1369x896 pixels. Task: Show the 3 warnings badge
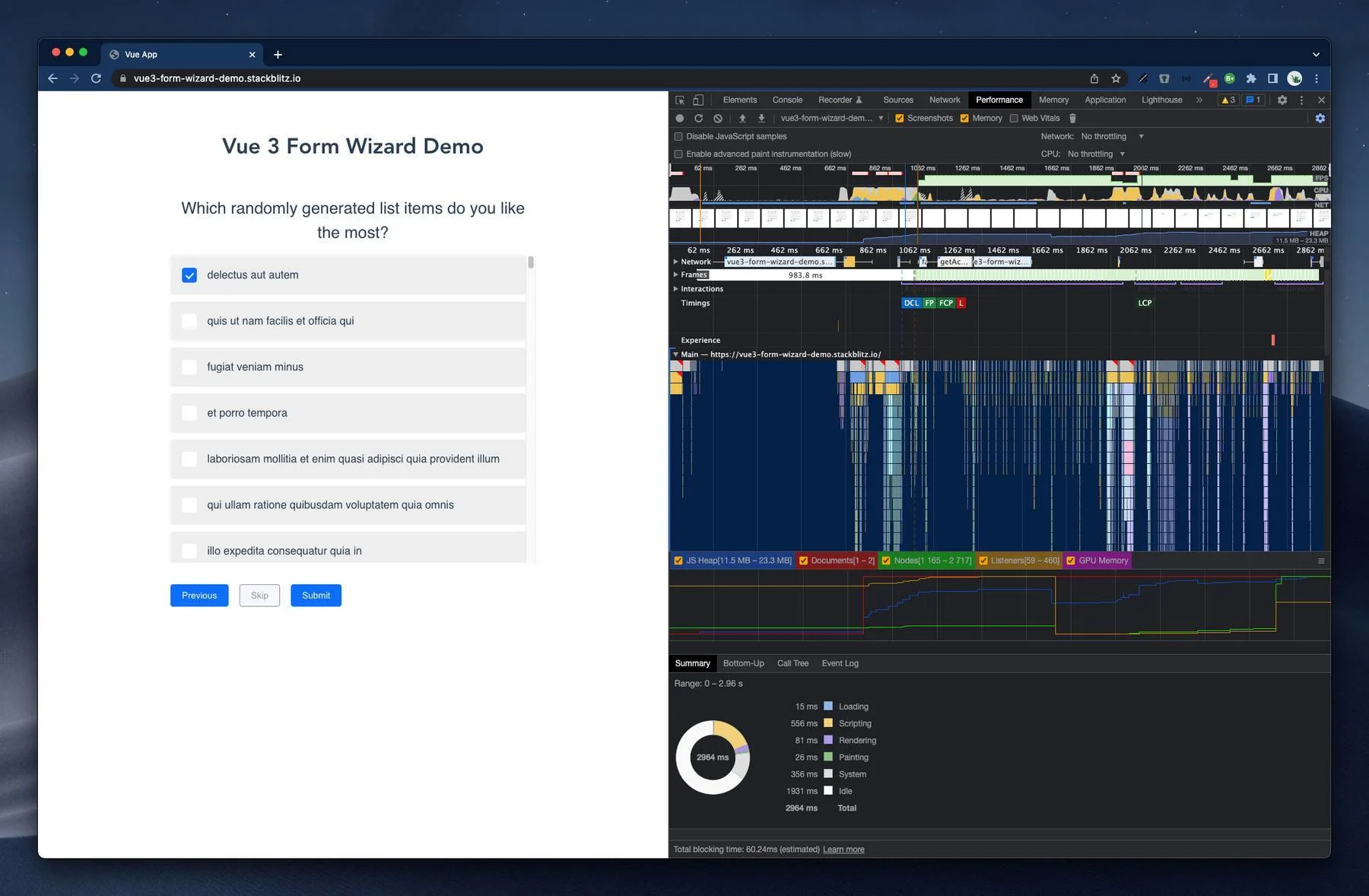tap(1228, 100)
